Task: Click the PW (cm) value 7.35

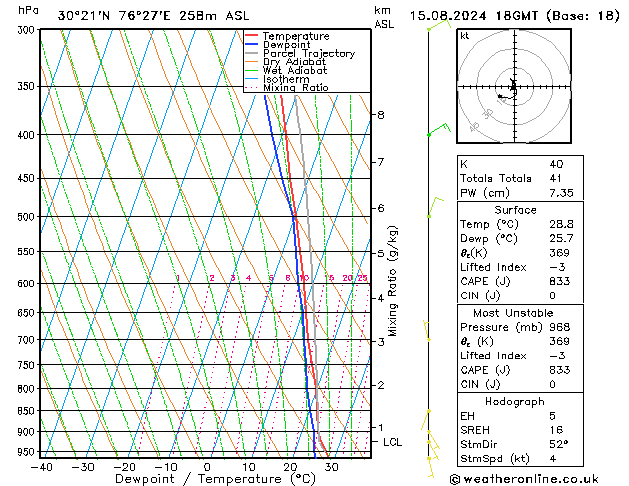Action: [561, 193]
